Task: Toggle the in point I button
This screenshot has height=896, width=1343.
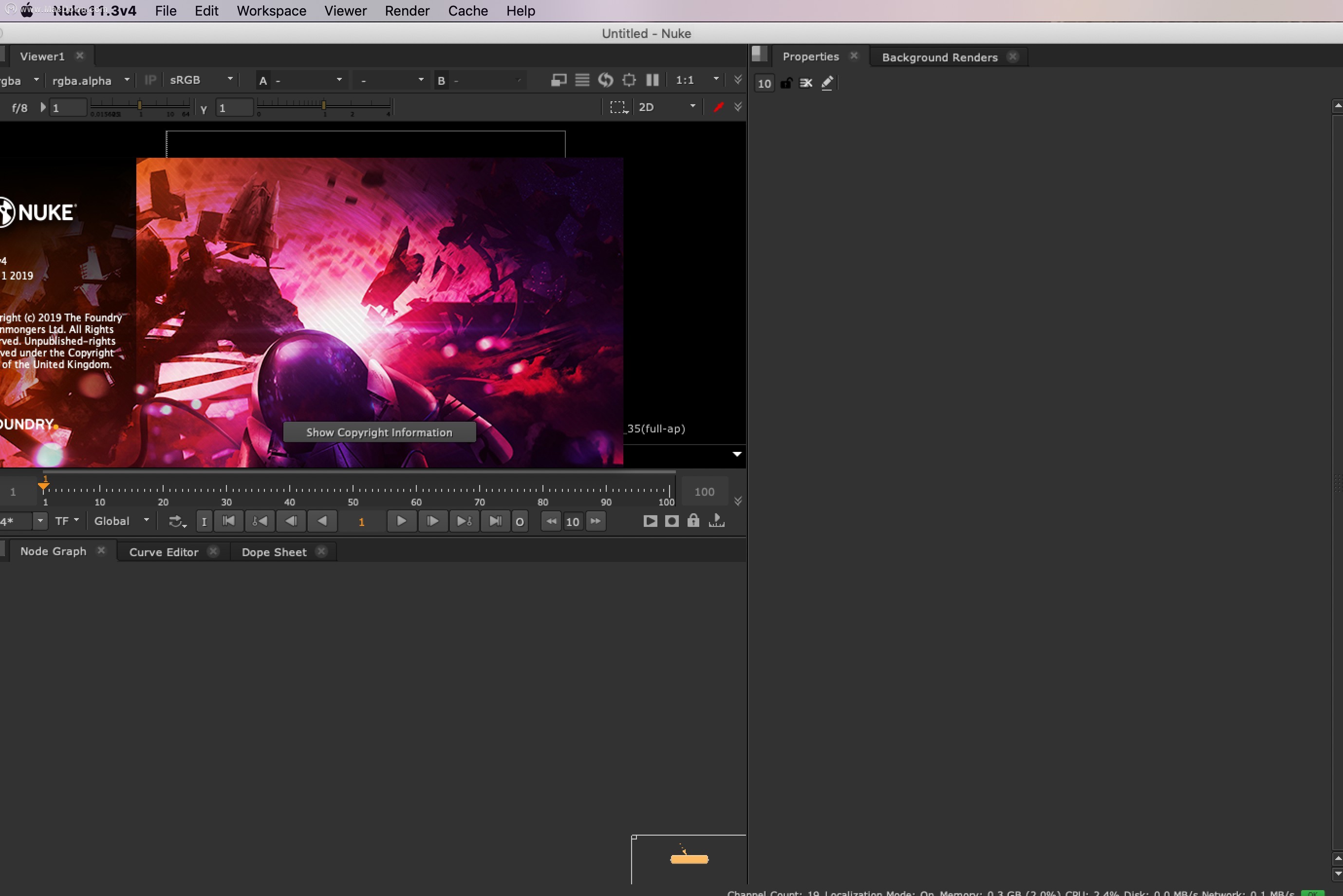Action: click(x=204, y=521)
